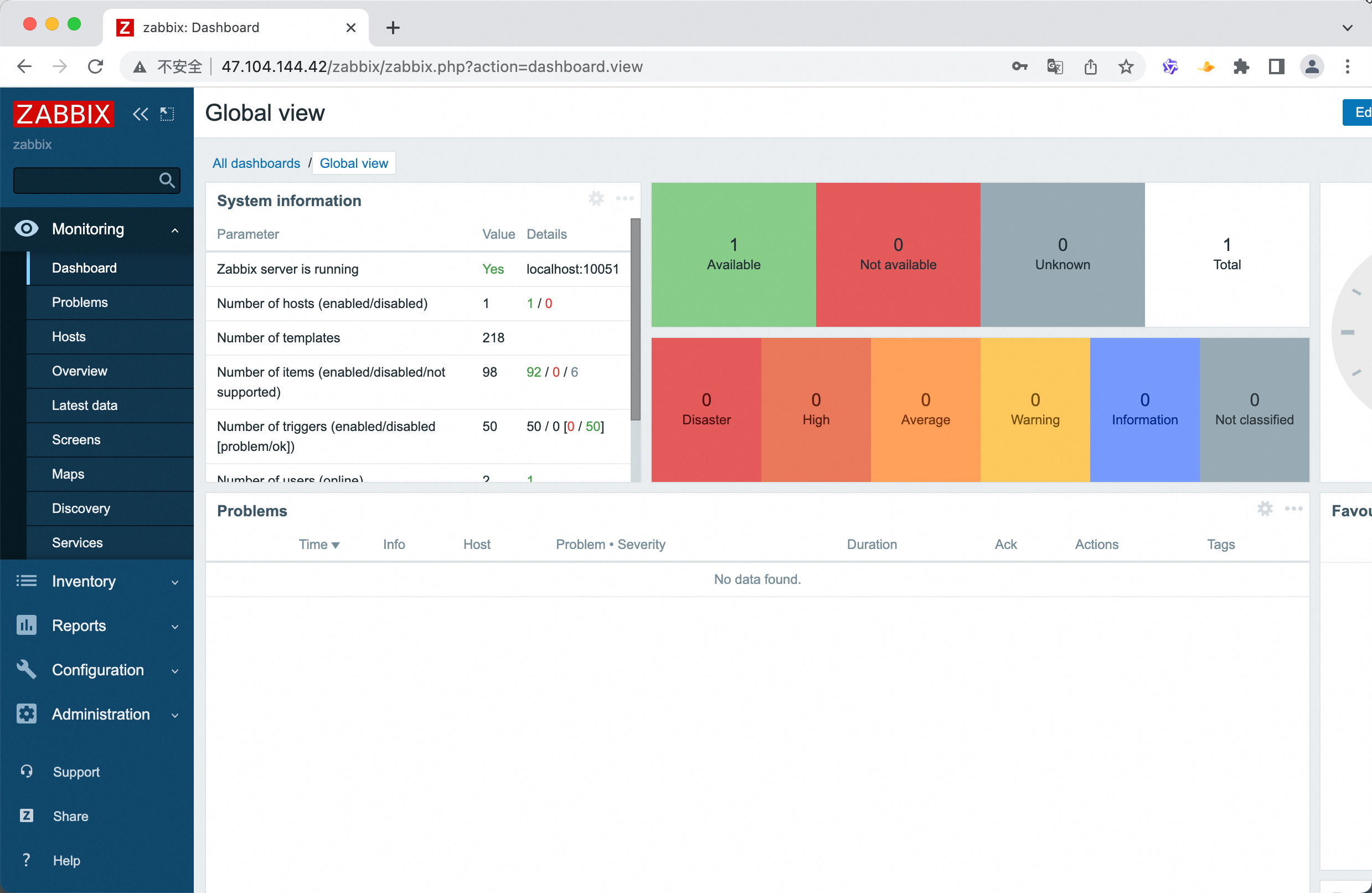Open Hosts in Monitoring menu
The height and width of the screenshot is (893, 1372).
point(110,336)
